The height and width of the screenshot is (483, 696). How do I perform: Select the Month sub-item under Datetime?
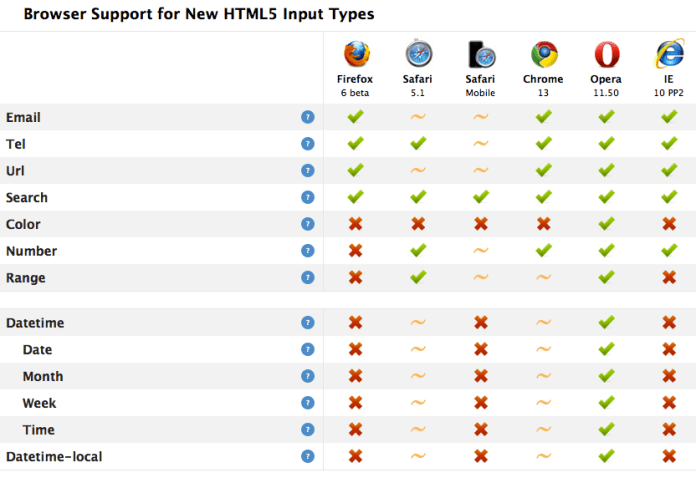43,377
